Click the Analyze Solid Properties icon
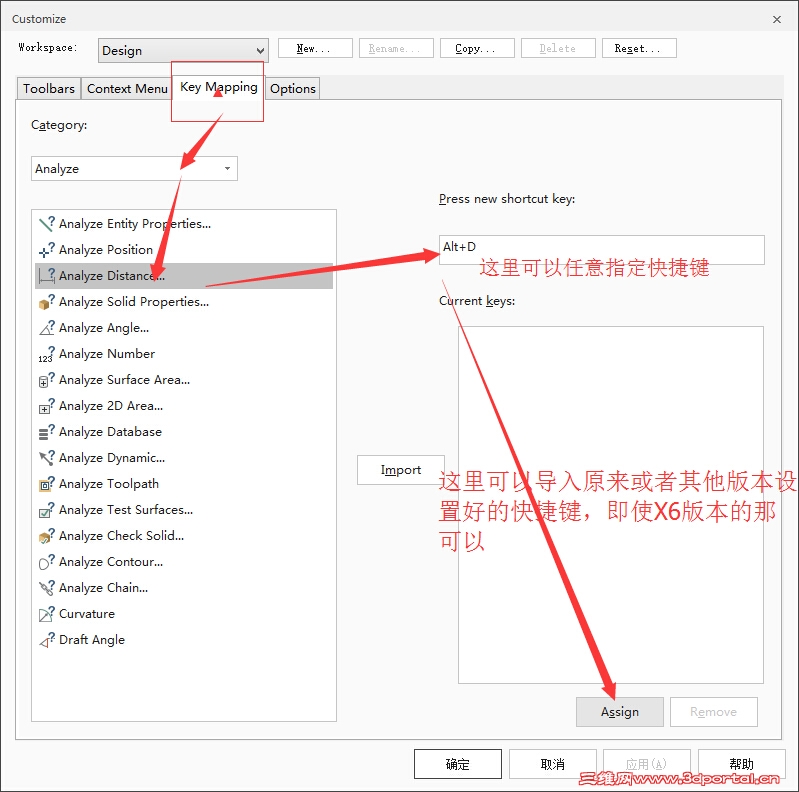Screen dimensions: 799x792 tap(47, 301)
